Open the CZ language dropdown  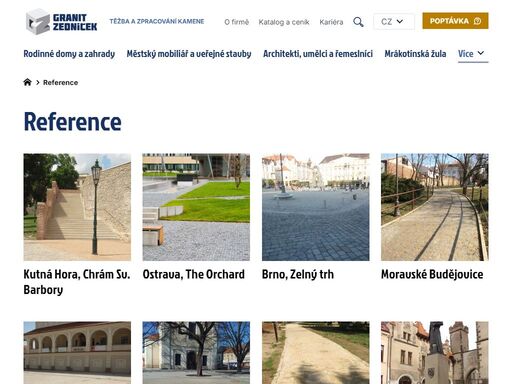click(x=394, y=22)
